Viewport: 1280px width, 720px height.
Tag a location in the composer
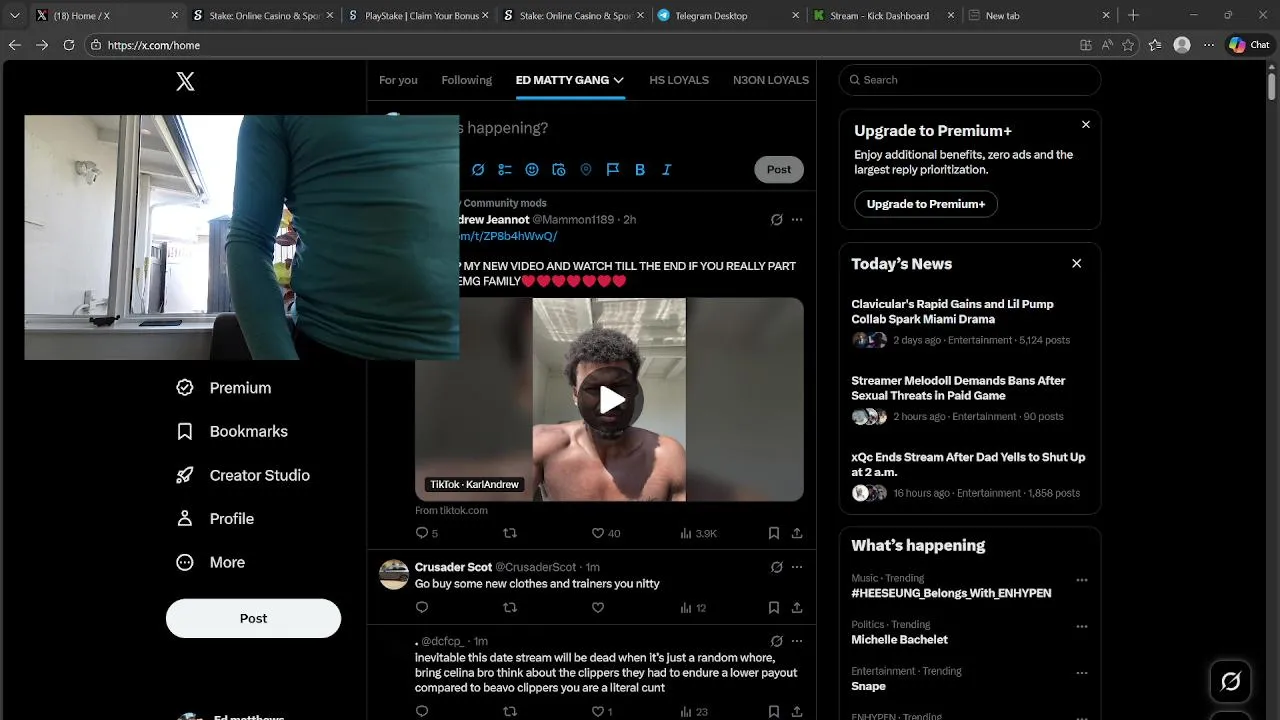point(586,170)
